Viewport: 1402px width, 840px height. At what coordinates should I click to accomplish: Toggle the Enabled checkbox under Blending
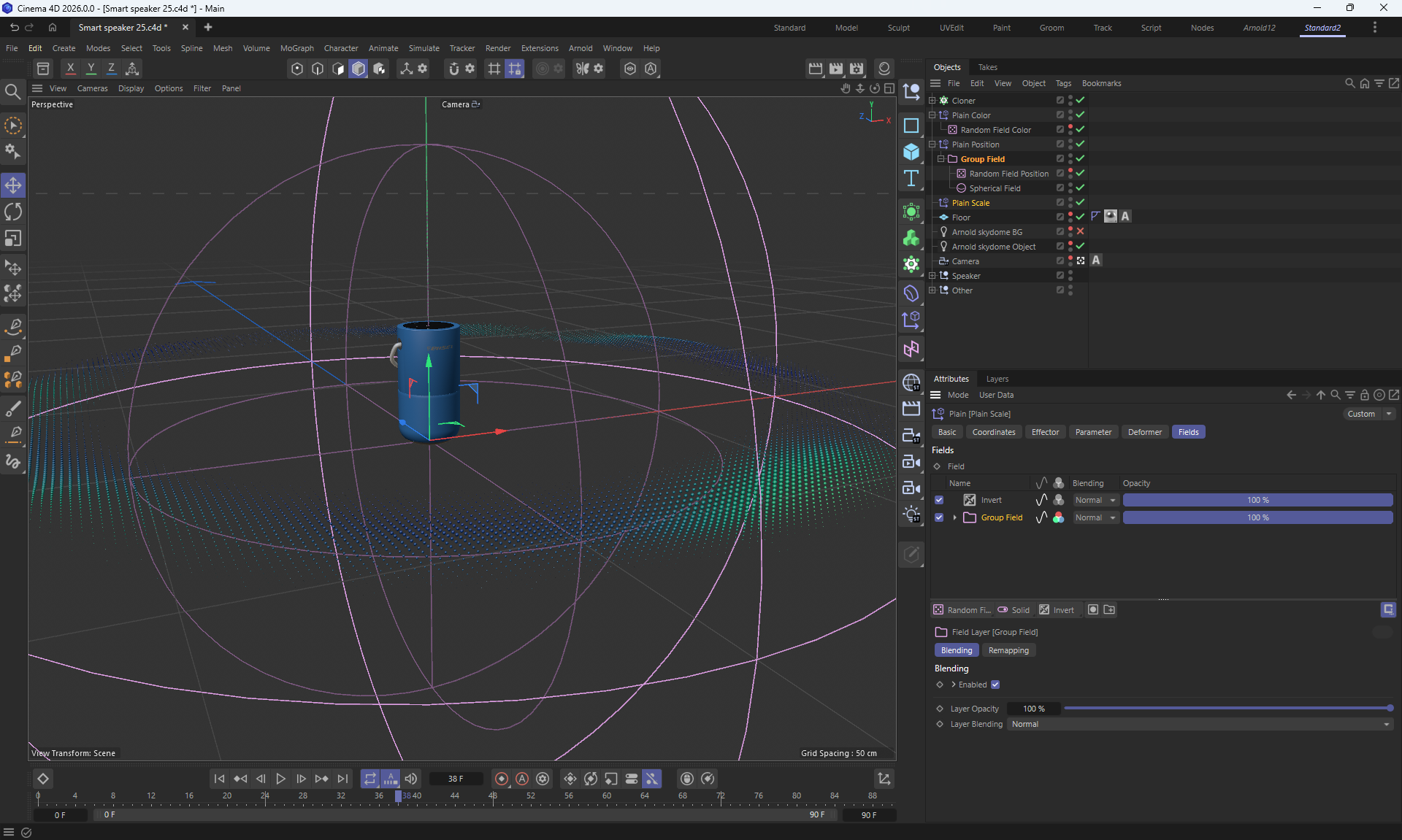(995, 685)
